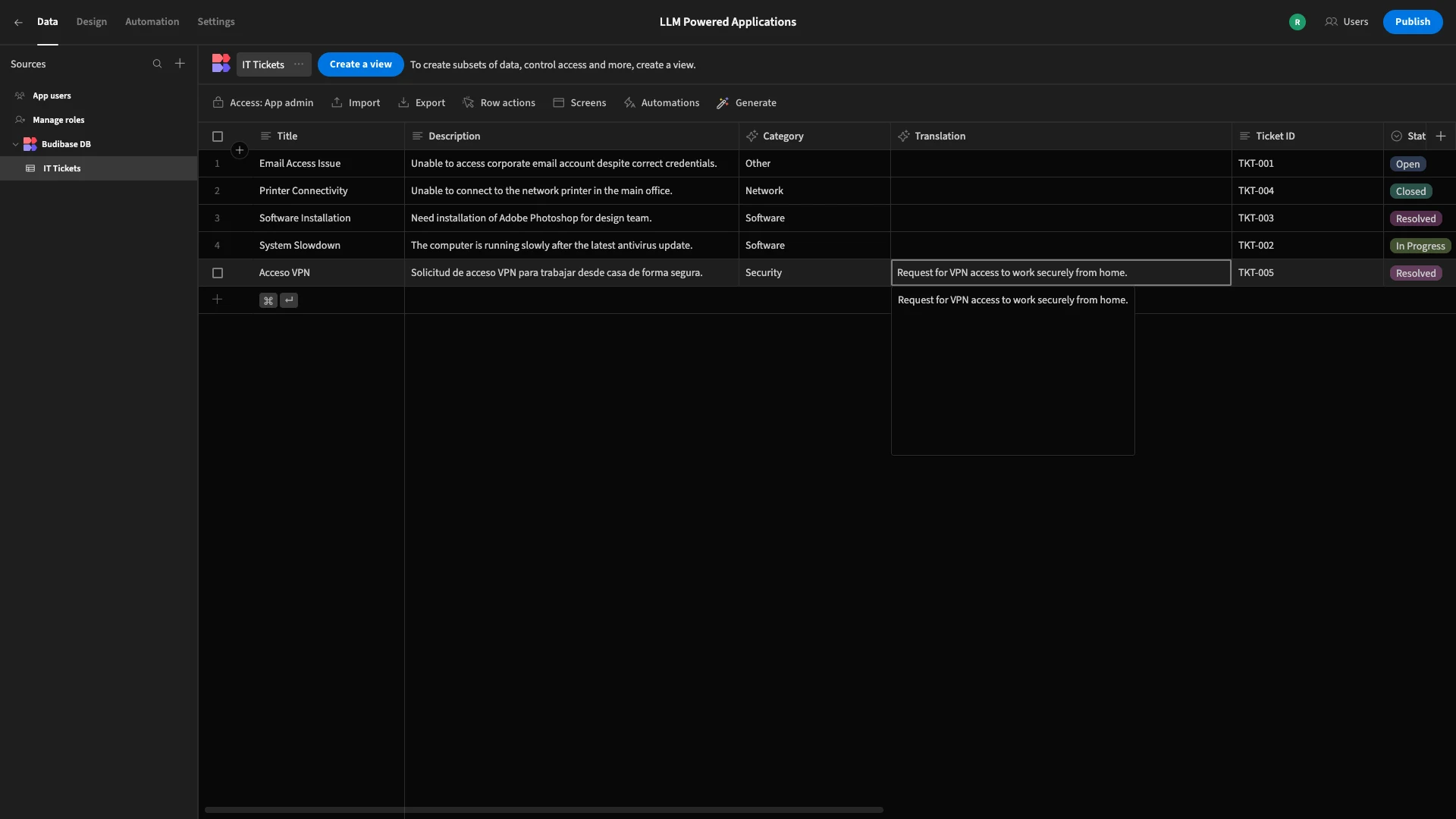
Task: Click the horizontal scrollbar at bottom
Action: click(x=544, y=810)
